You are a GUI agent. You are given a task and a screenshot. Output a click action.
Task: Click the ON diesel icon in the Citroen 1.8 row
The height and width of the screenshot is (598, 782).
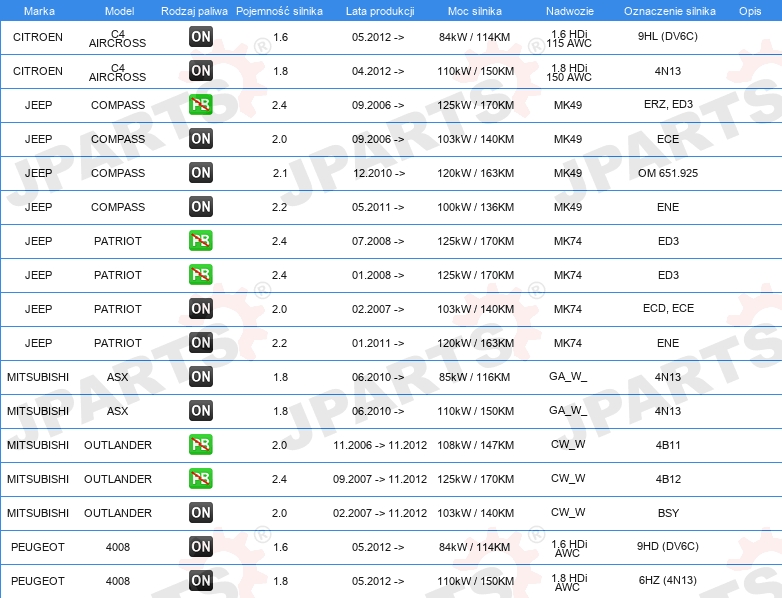[201, 71]
